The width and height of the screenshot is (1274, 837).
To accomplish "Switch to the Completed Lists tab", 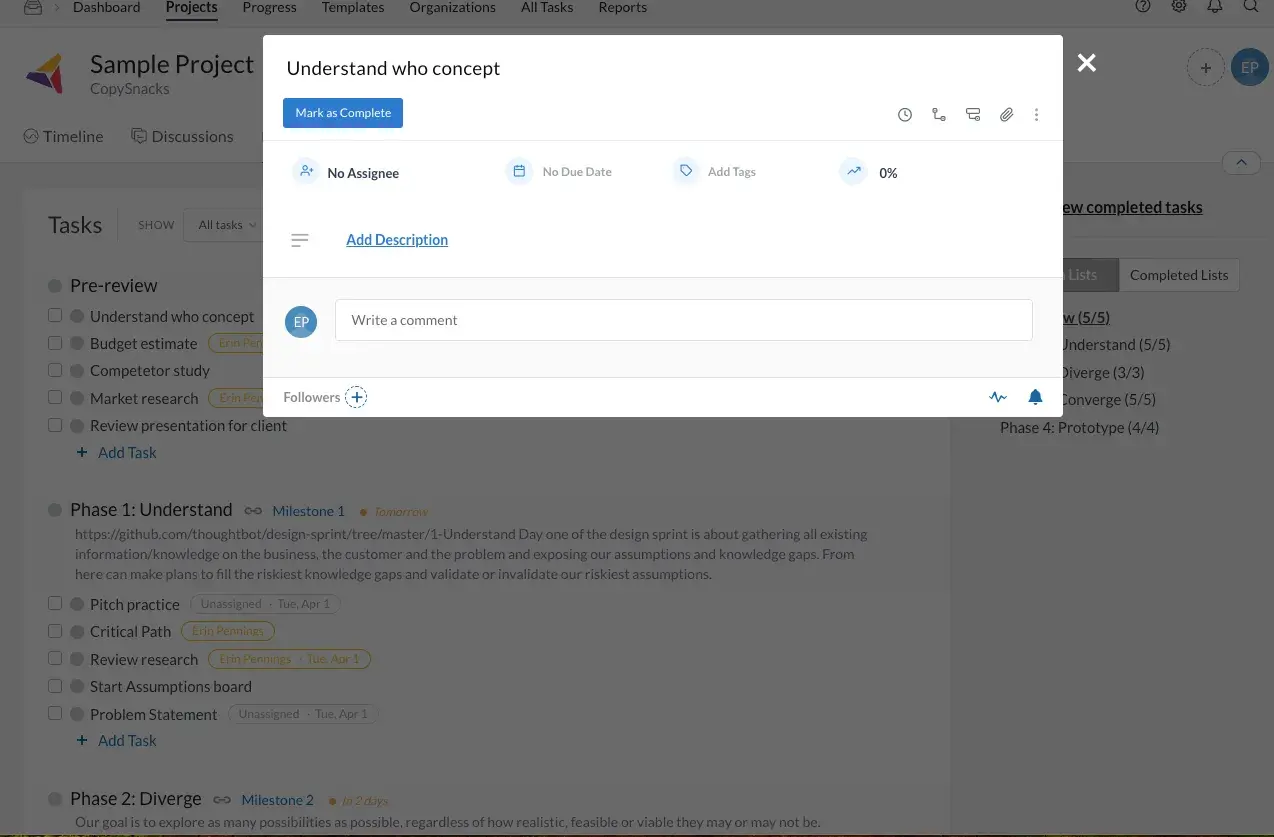I will [x=1178, y=275].
